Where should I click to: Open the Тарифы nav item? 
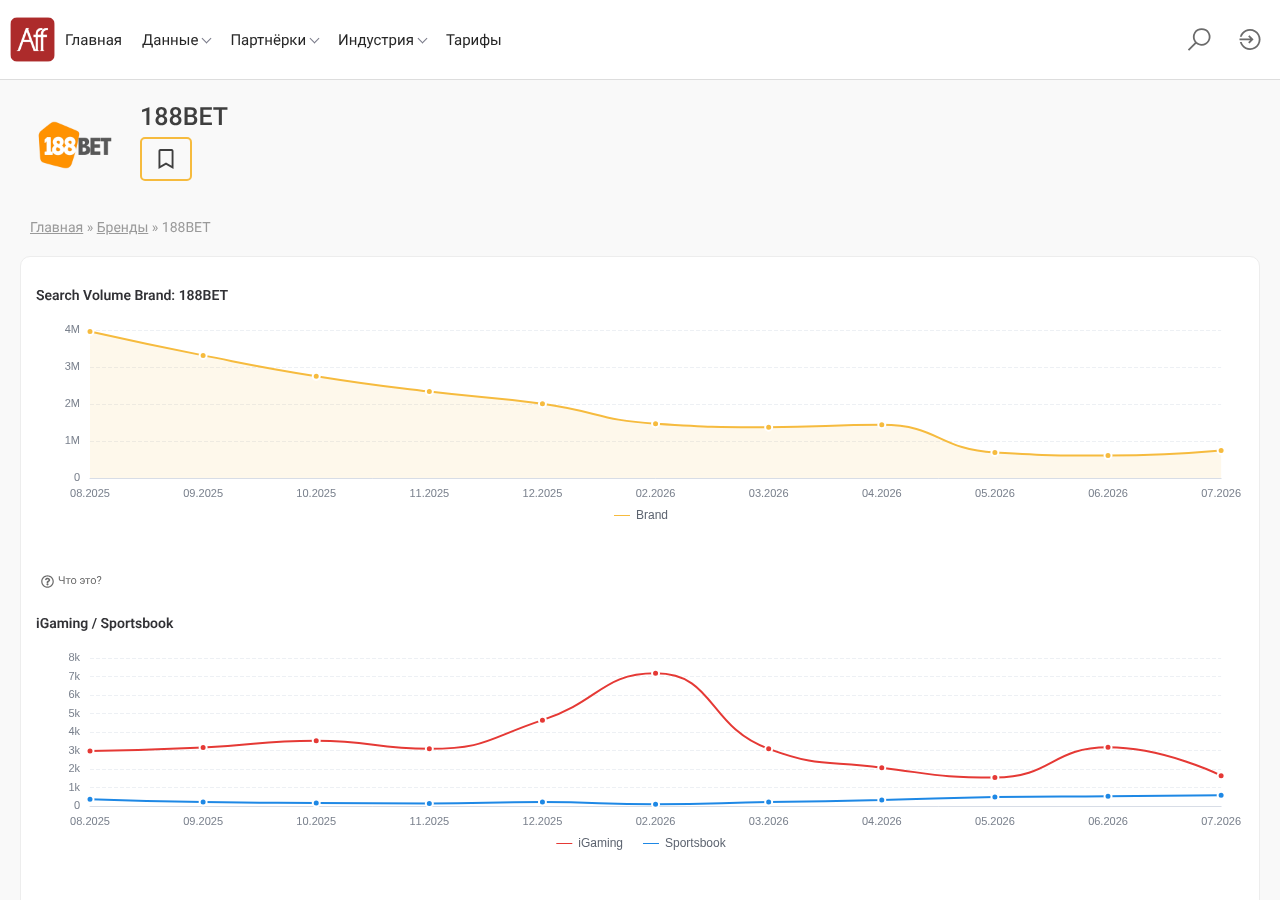point(474,40)
